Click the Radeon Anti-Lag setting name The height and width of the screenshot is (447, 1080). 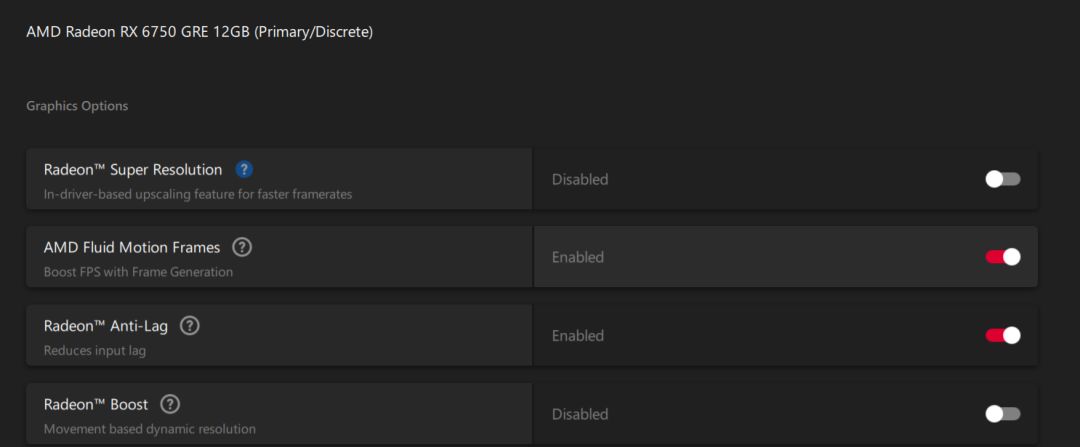click(107, 326)
